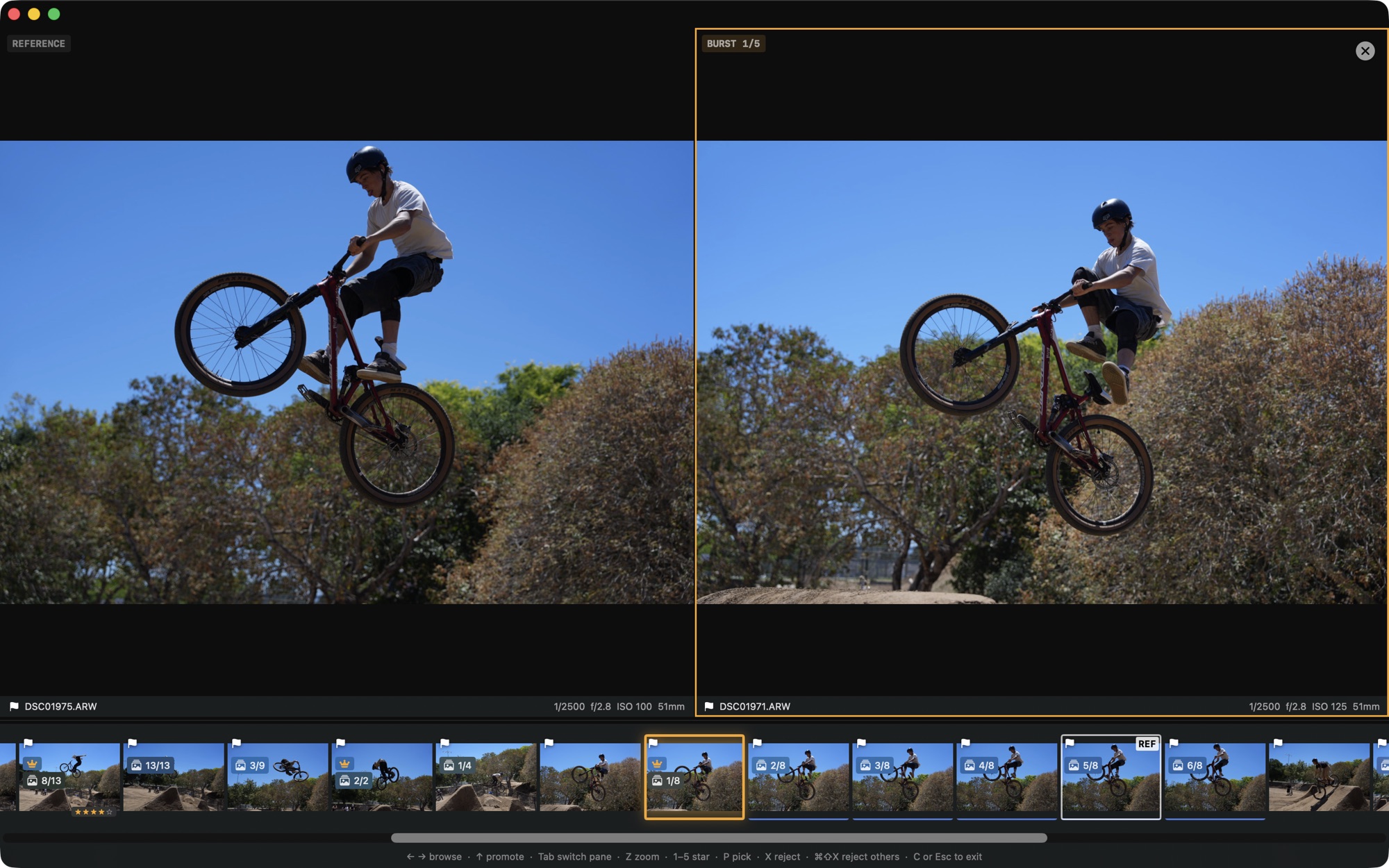The width and height of the screenshot is (1389, 868).
Task: Click the REF badge on the 5/8 thumbnail
Action: point(1147,744)
